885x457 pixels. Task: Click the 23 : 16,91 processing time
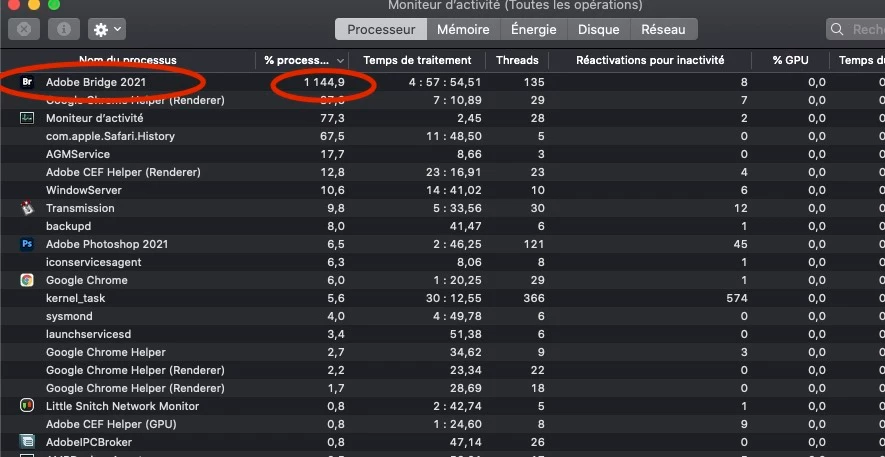(454, 172)
